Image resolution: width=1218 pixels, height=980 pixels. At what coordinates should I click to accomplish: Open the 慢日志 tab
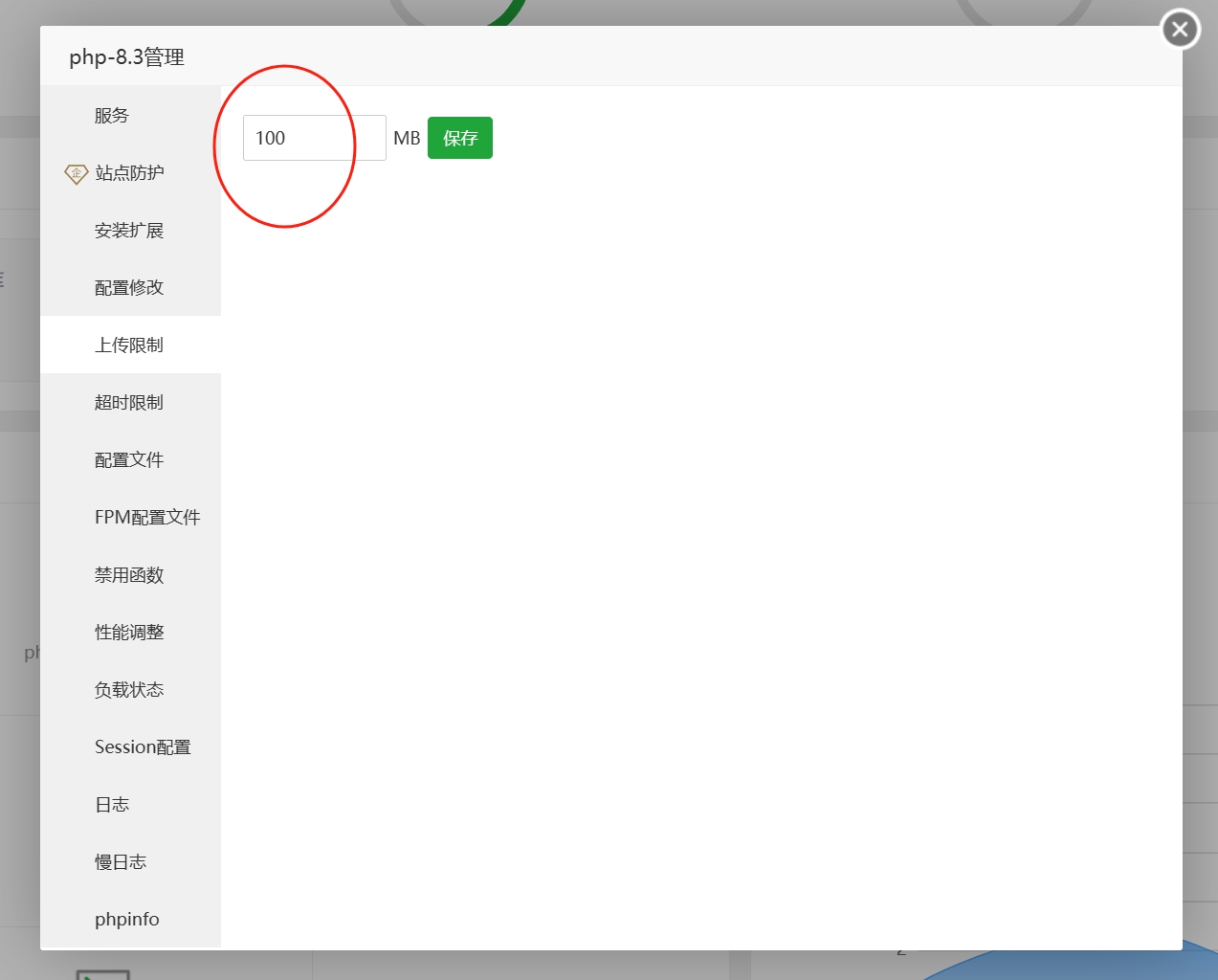130,861
